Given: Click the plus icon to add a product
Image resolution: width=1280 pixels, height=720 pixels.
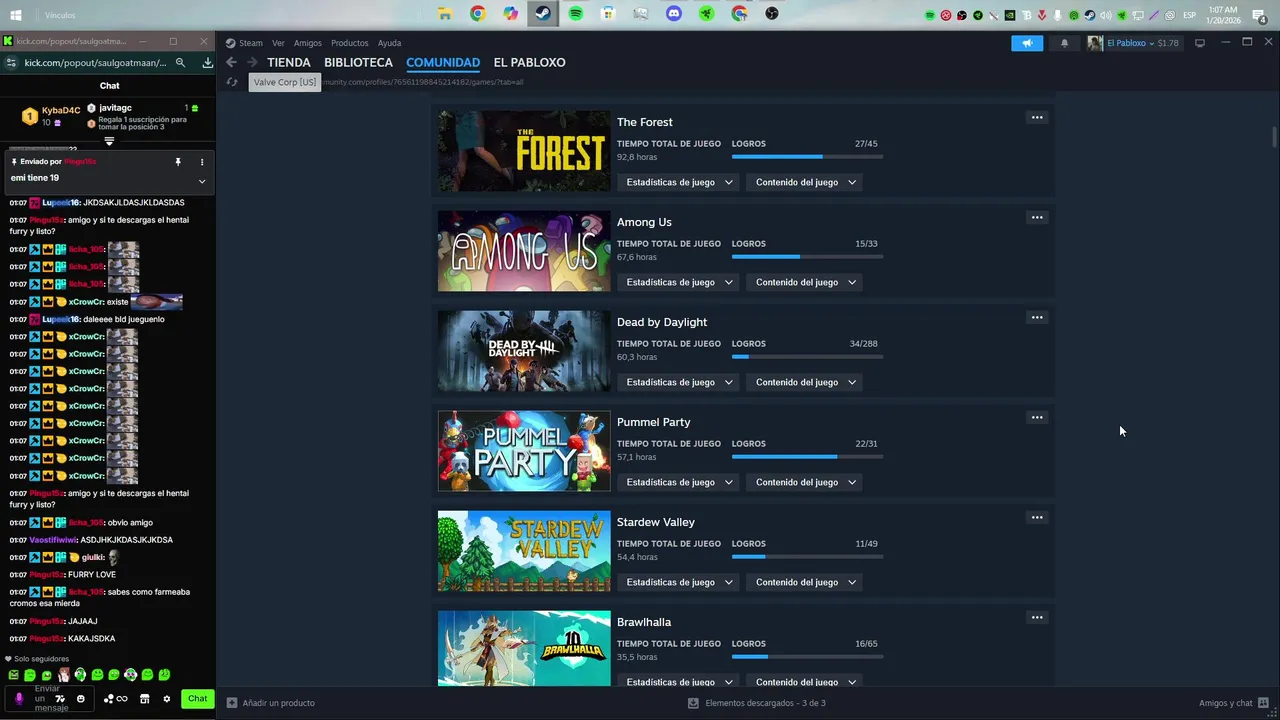Looking at the screenshot, I should click(x=232, y=703).
